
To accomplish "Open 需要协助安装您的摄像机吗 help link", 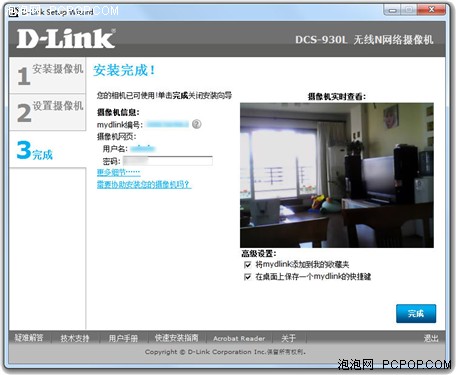I will click(x=144, y=184).
